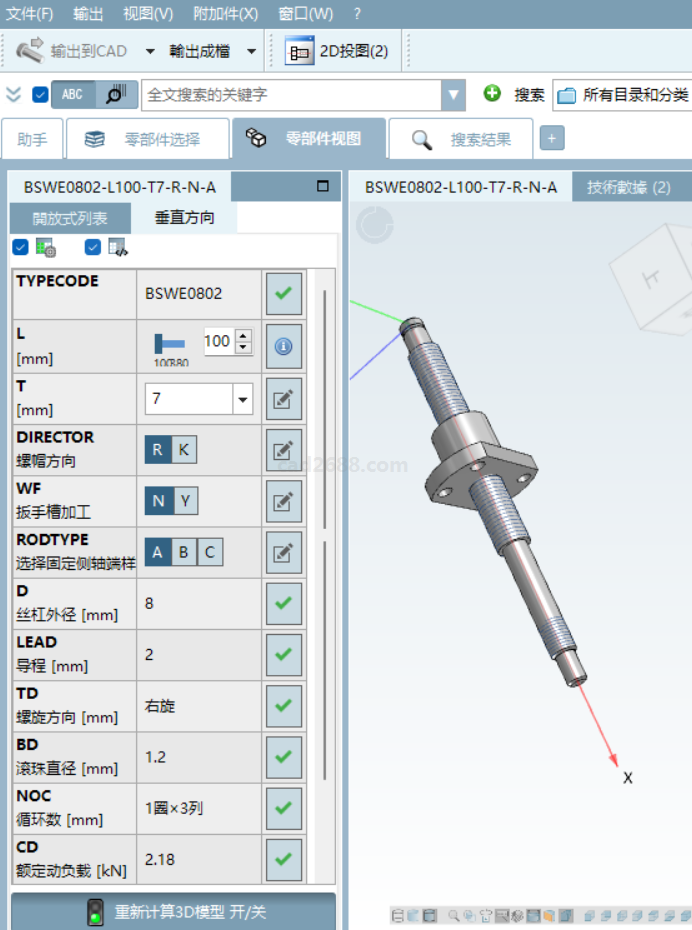Click the green checkmark in the TYPECODE row

[x=283, y=293]
